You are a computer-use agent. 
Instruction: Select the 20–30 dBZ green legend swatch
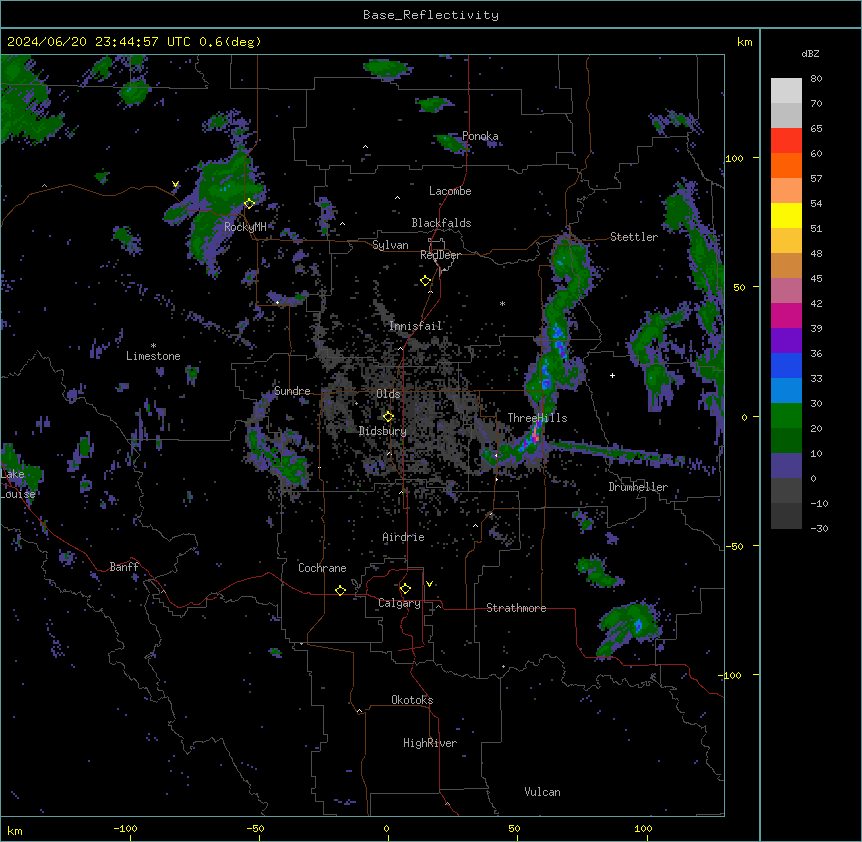(x=786, y=416)
